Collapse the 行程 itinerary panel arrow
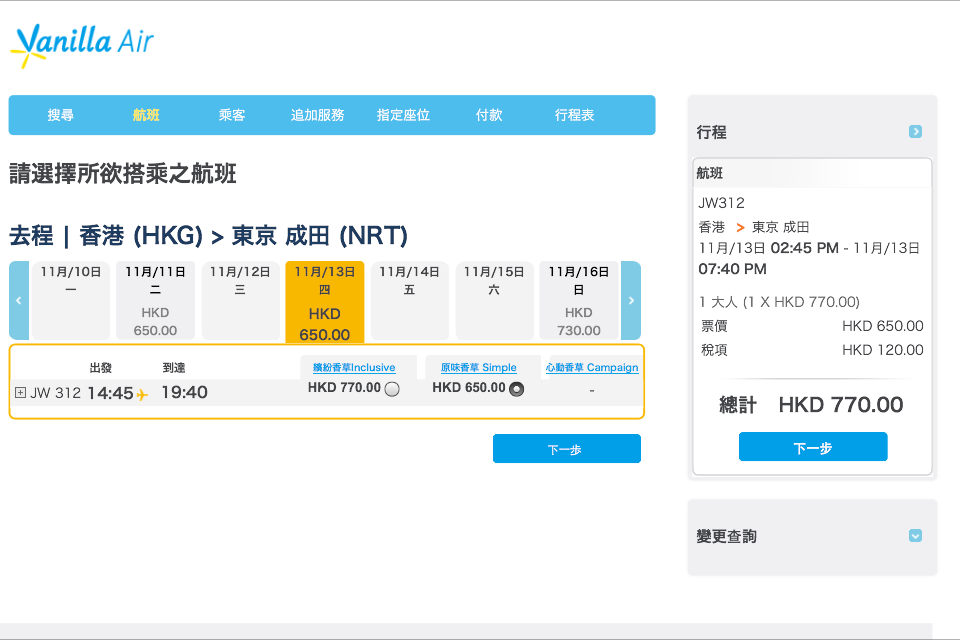This screenshot has width=960, height=640. click(x=915, y=132)
